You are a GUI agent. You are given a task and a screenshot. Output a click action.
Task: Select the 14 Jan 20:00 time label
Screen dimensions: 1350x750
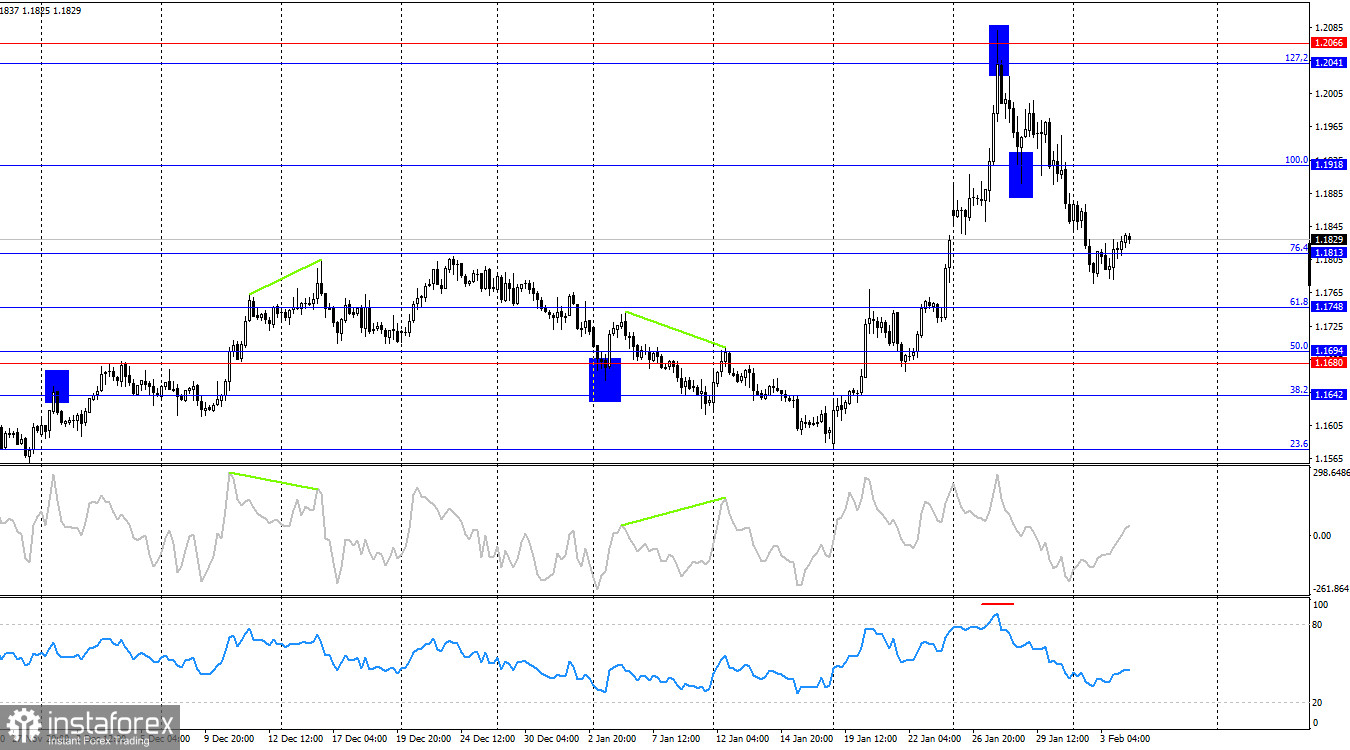point(807,739)
